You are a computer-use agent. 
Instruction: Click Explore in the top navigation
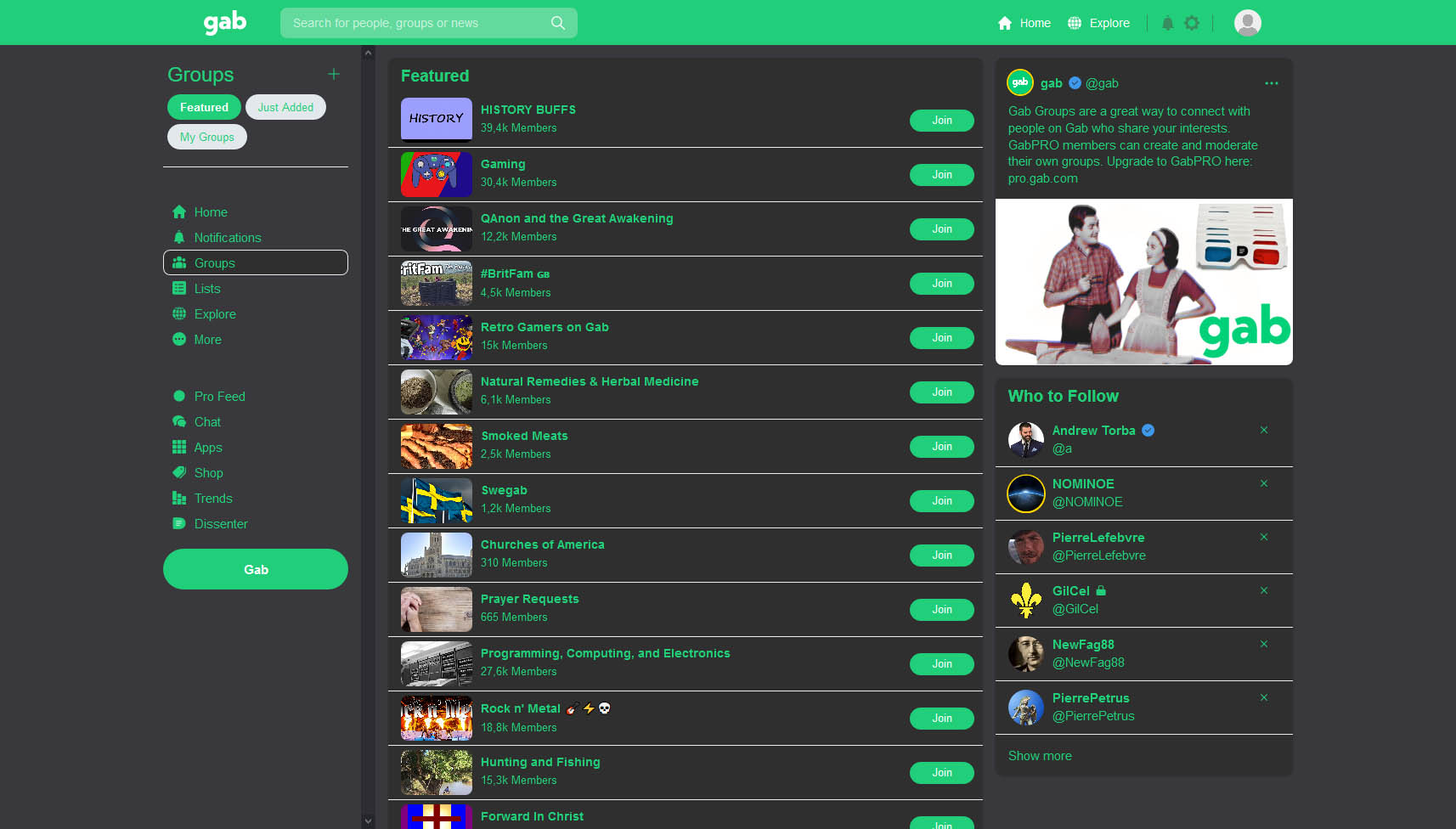click(x=1098, y=23)
